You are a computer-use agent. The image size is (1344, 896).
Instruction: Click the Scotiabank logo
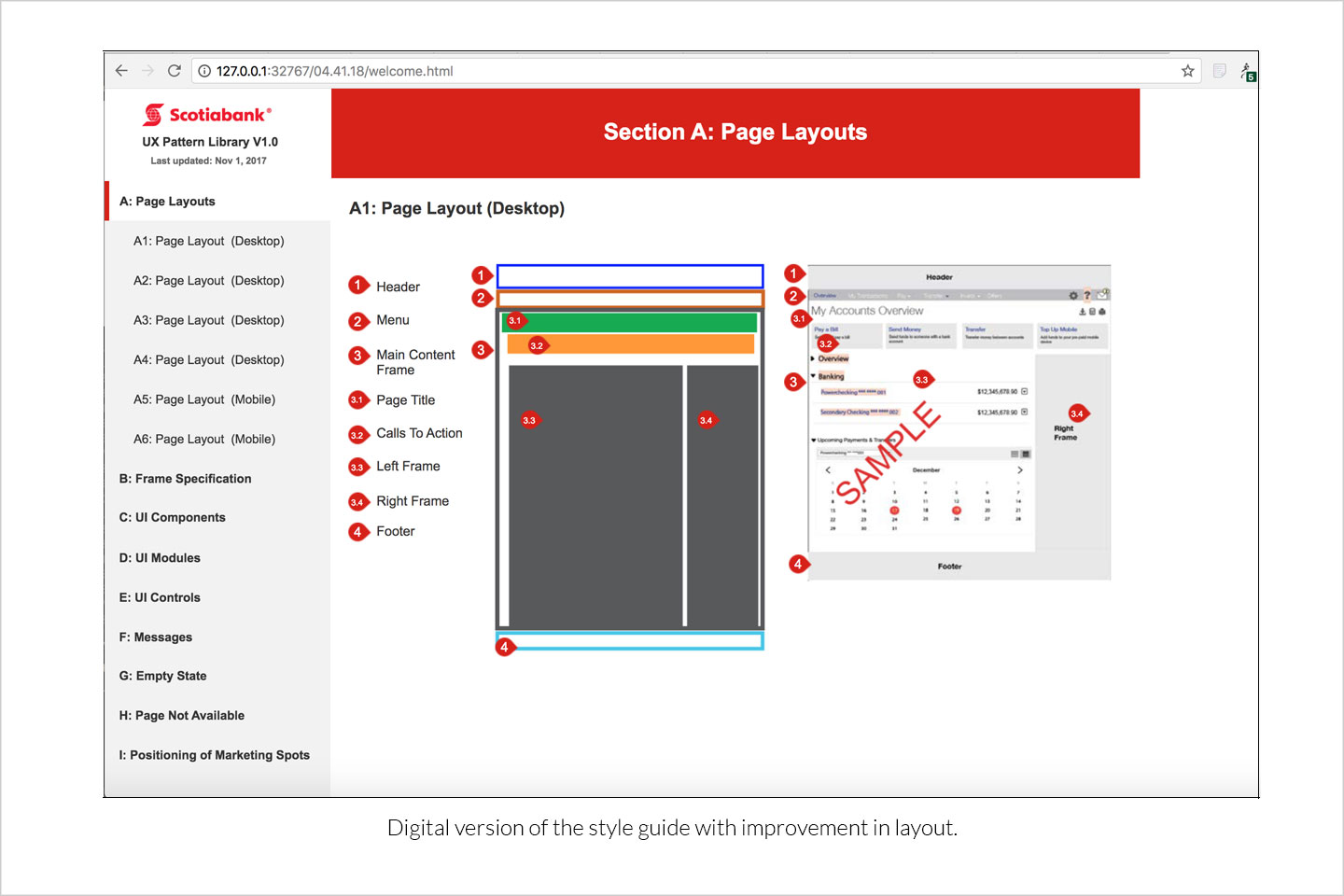click(207, 115)
